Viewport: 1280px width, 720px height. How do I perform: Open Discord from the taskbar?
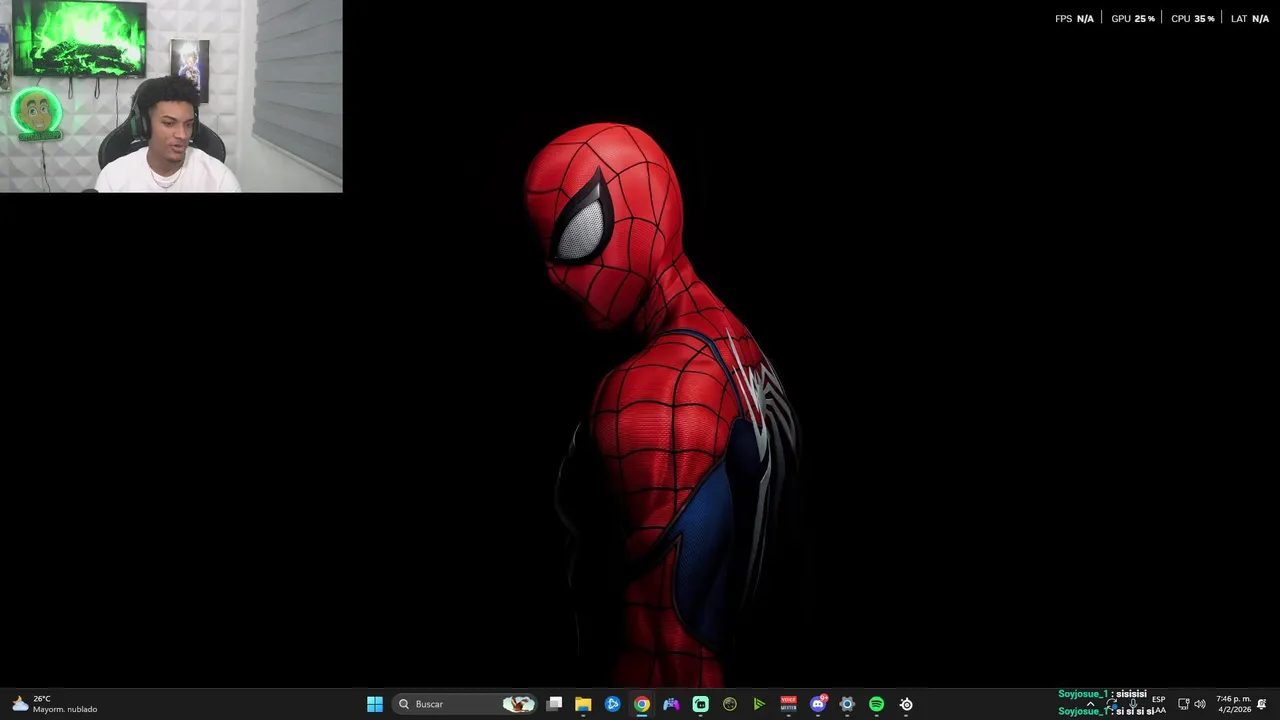click(818, 704)
